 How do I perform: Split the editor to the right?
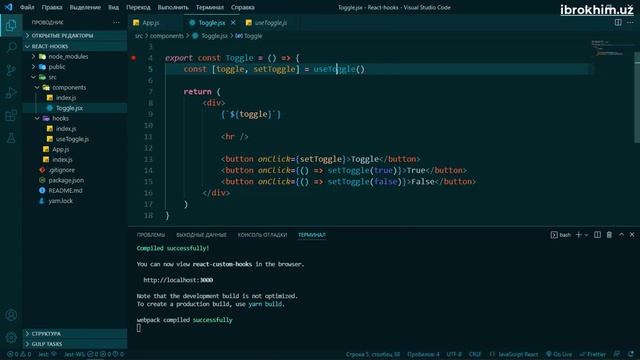pos(618,22)
